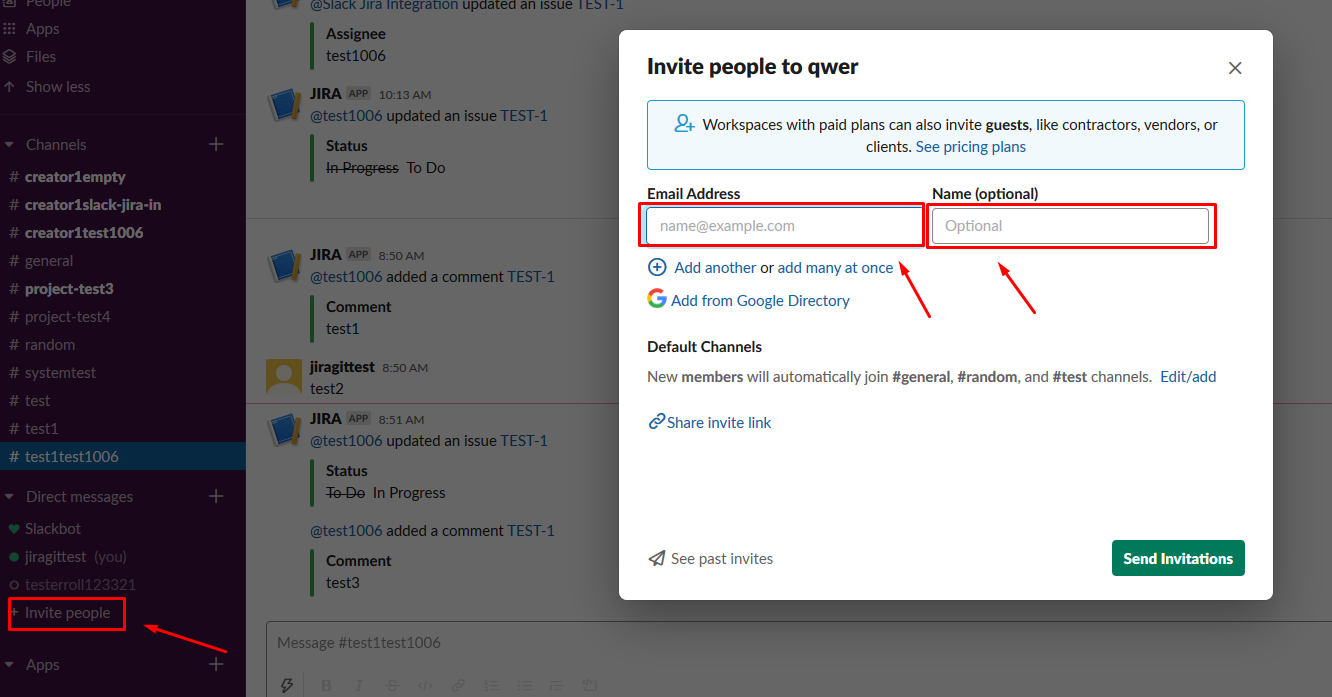The height and width of the screenshot is (697, 1332).
Task: Start a bulleted list in the composer
Action: 524,686
